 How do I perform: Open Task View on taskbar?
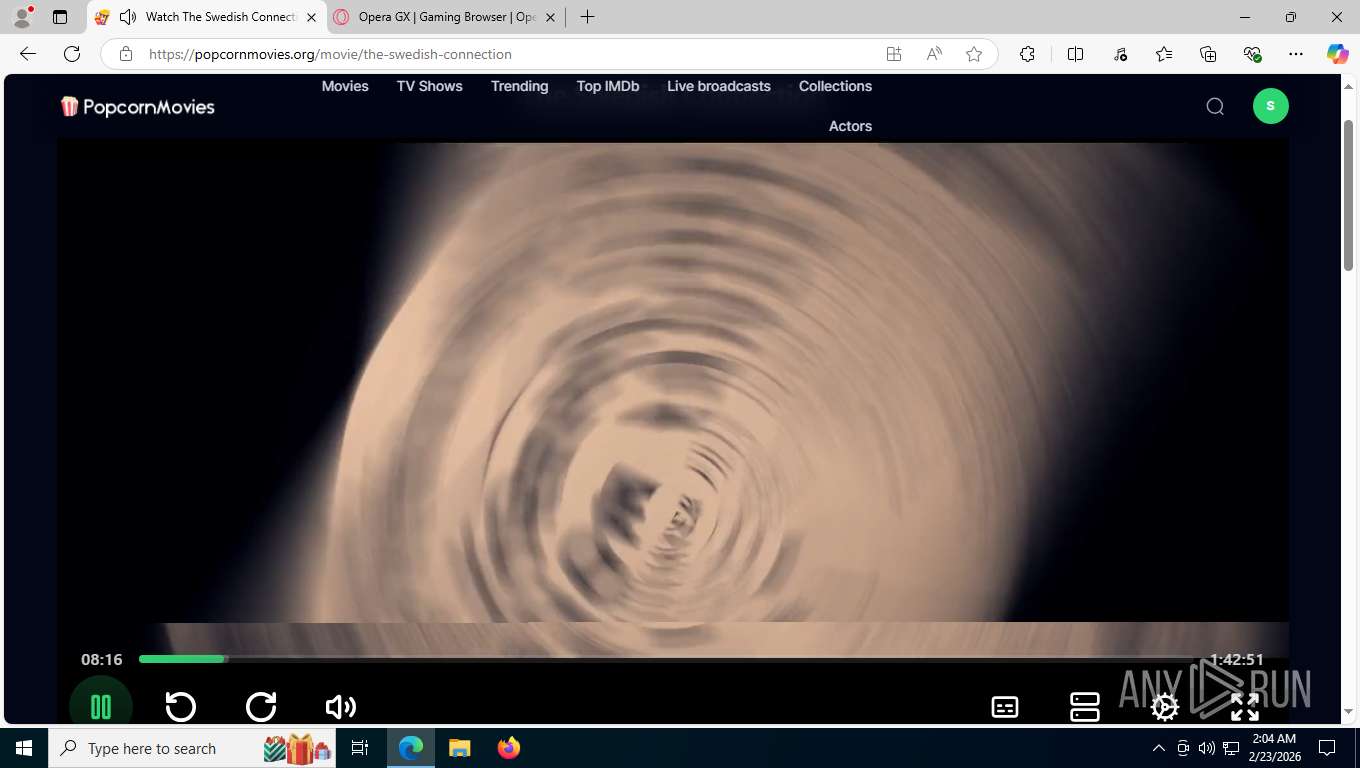(360, 748)
